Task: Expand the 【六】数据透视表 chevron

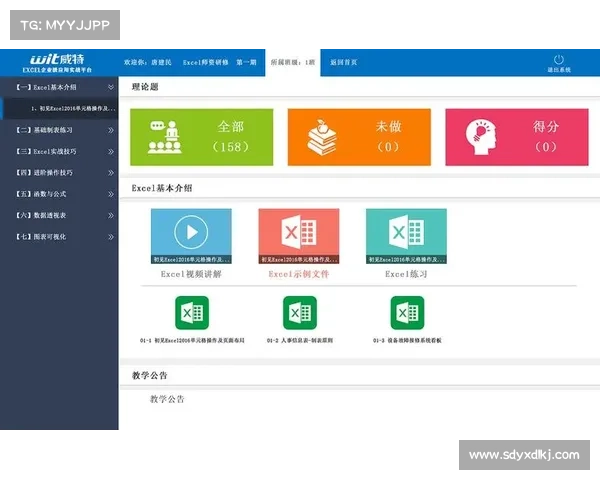Action: pyautogui.click(x=111, y=216)
